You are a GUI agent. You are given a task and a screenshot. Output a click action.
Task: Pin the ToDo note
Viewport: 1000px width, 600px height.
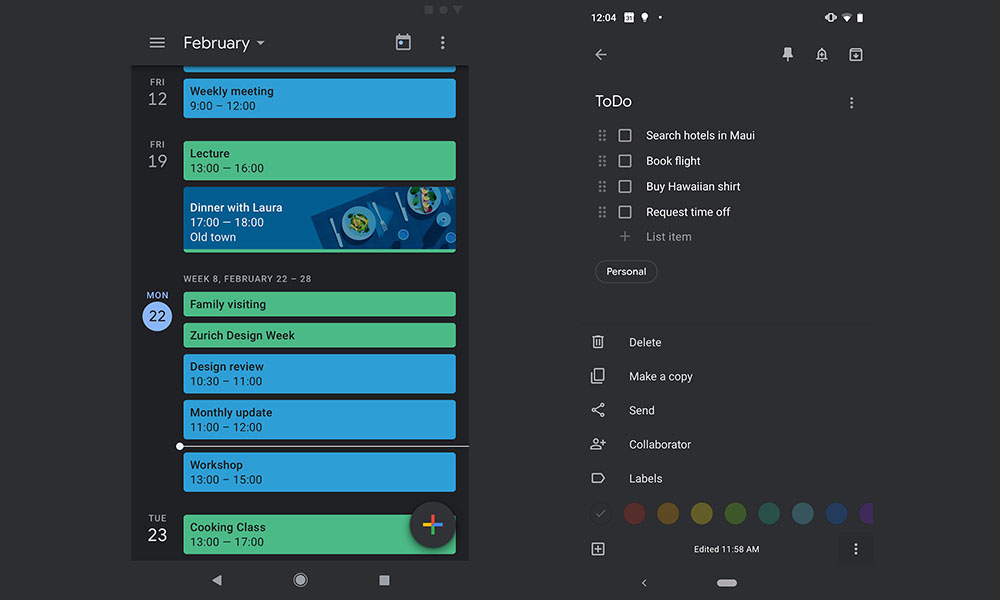point(787,55)
